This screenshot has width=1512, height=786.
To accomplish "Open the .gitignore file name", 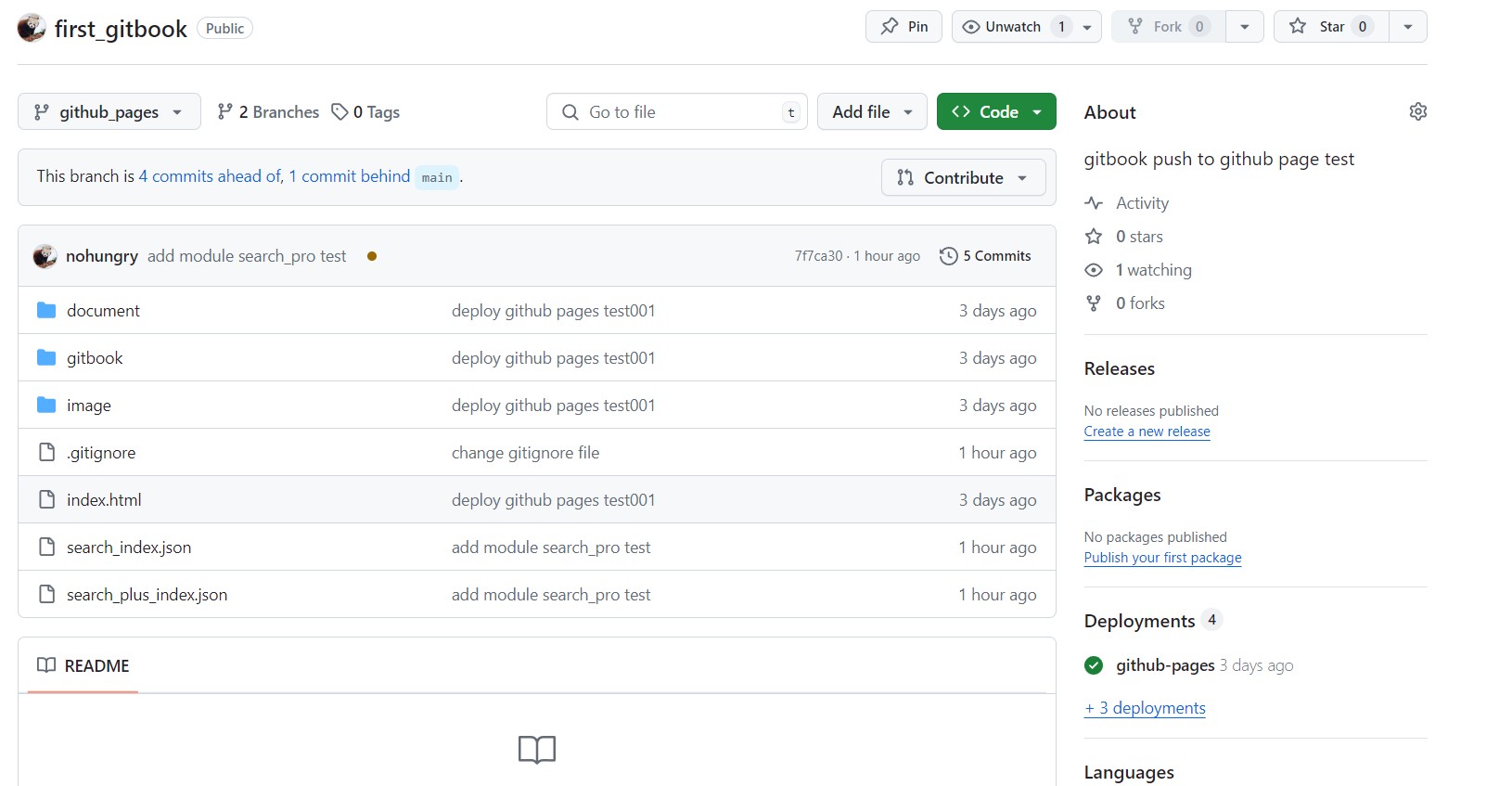I will coord(101,452).
